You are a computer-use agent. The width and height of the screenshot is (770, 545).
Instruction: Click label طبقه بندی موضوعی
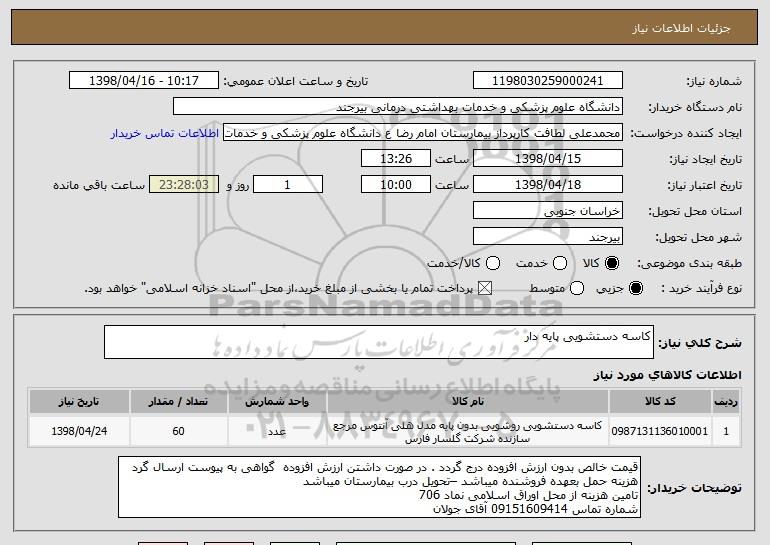coord(689,264)
